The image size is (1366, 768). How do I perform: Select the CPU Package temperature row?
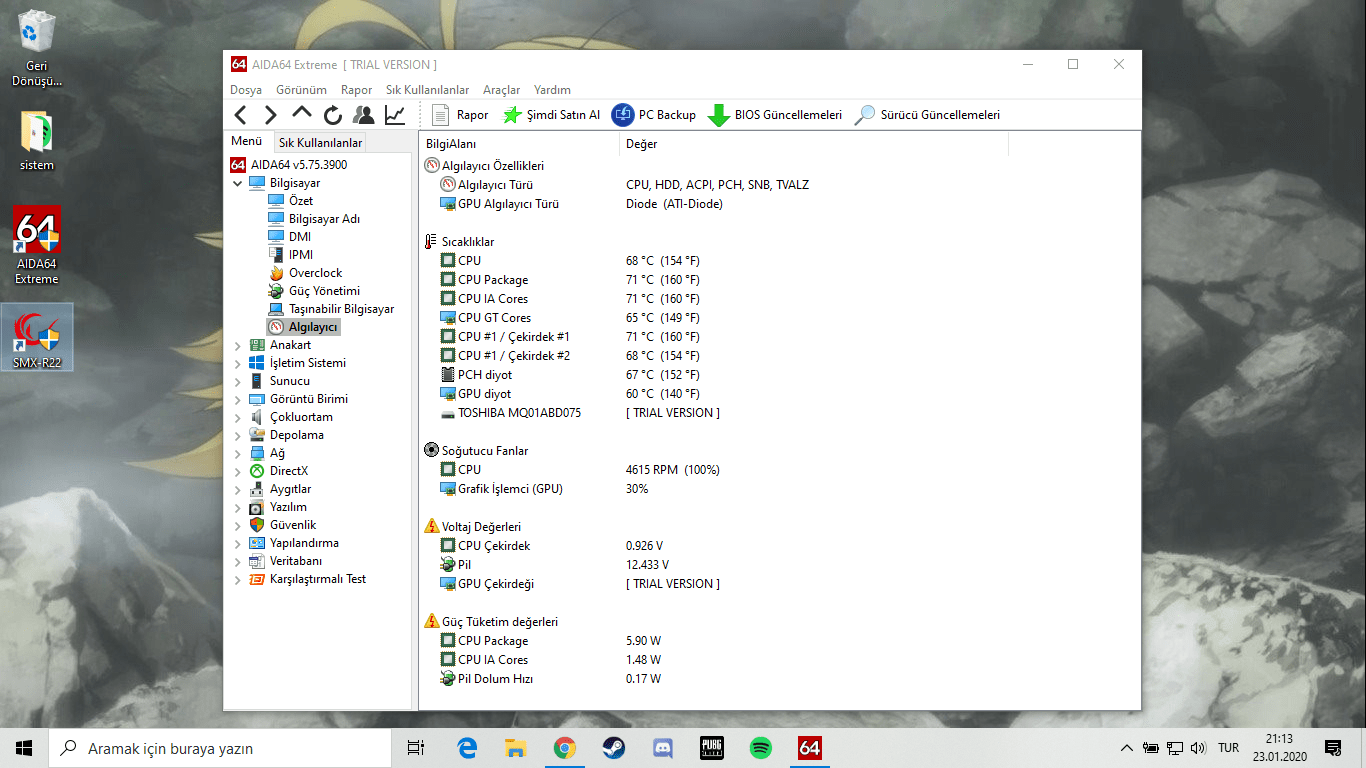[780, 280]
